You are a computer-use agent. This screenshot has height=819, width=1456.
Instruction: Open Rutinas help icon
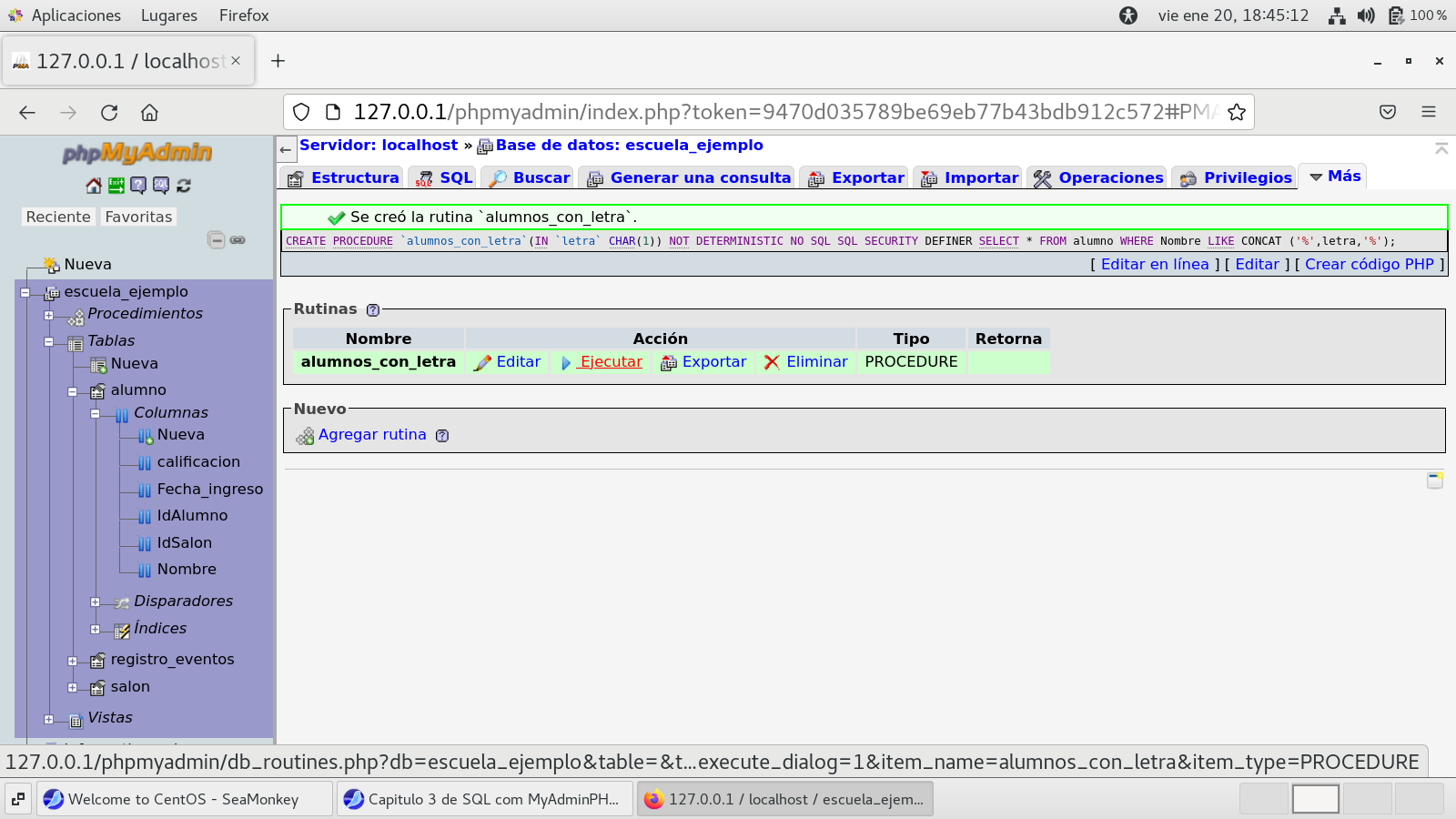373,310
